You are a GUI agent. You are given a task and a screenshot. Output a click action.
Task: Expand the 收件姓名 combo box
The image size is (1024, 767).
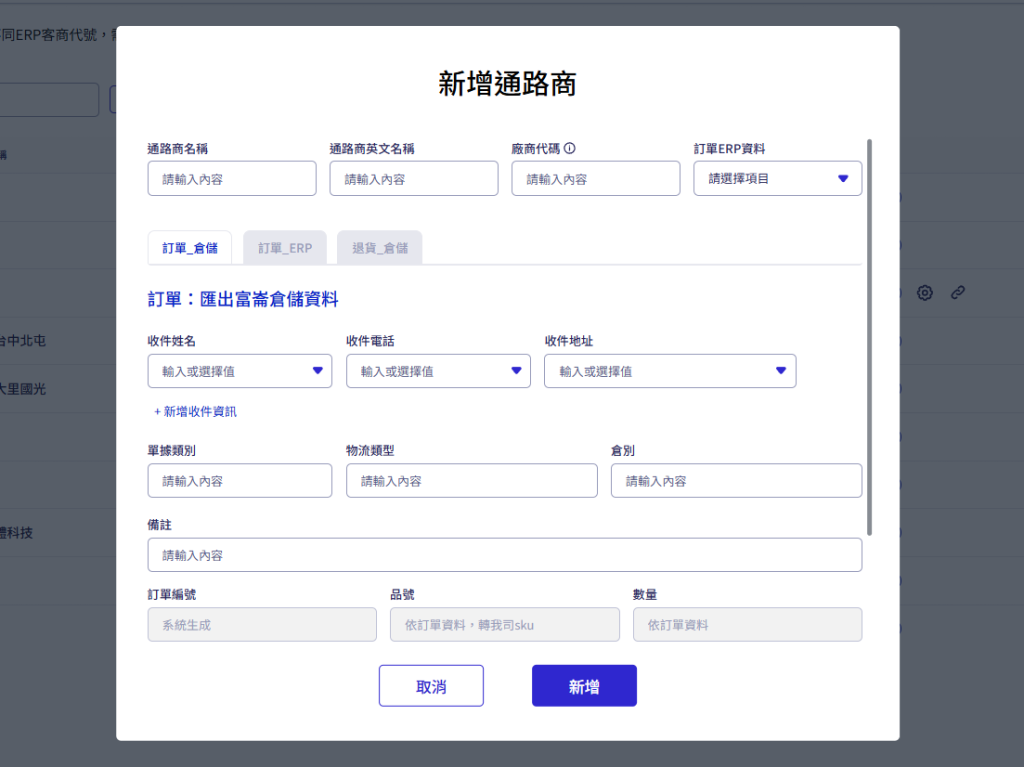pos(318,371)
